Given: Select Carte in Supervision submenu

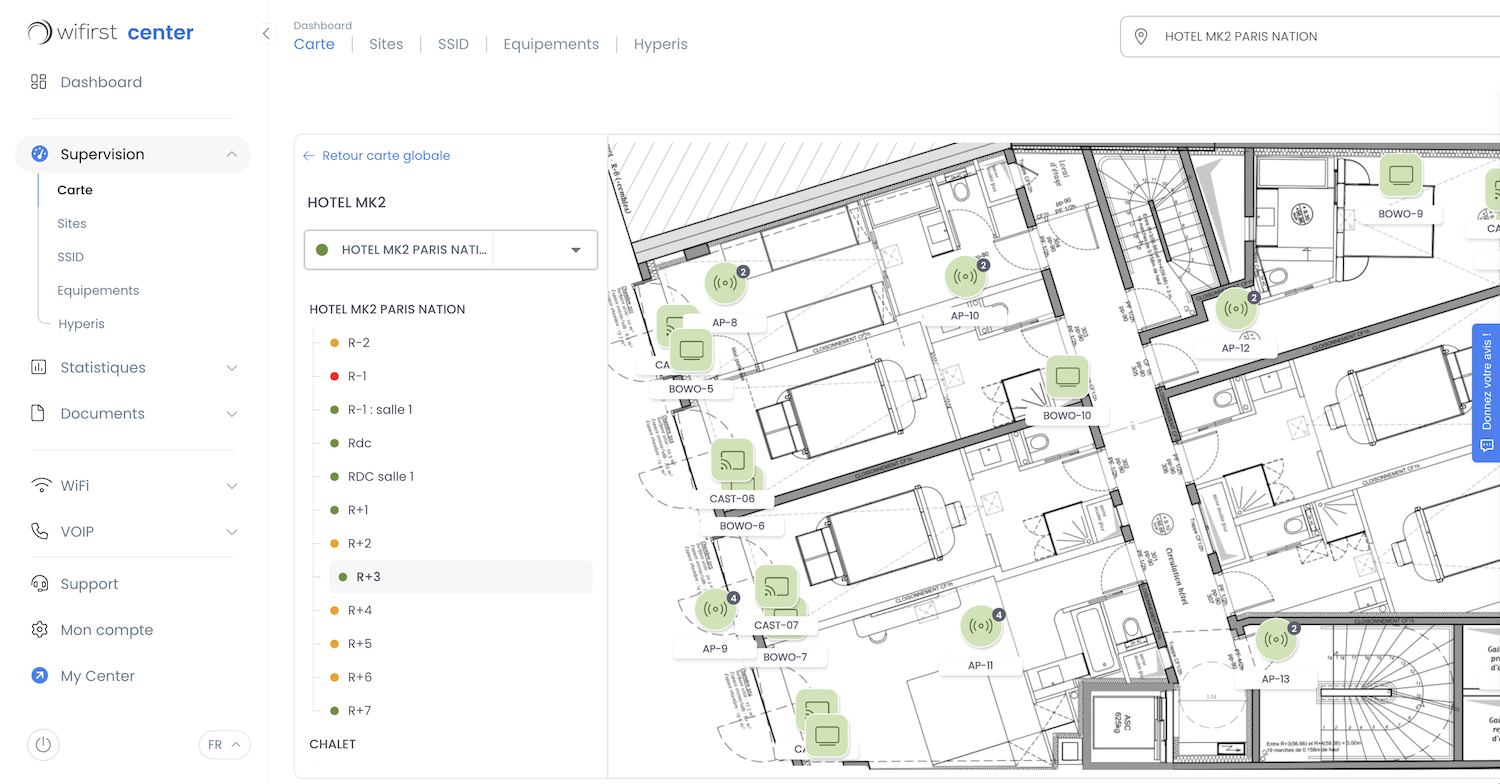Looking at the screenshot, I should click(x=75, y=190).
